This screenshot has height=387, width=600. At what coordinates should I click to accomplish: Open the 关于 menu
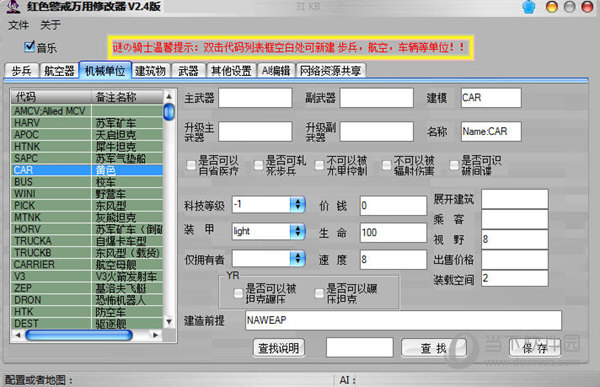(50, 25)
